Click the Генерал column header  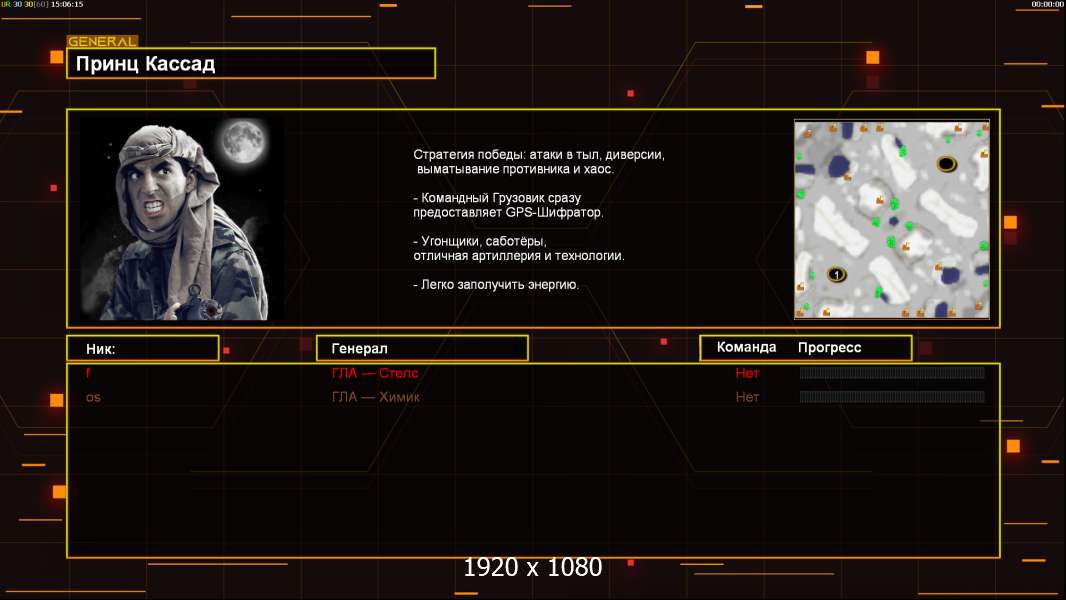pyautogui.click(x=422, y=348)
